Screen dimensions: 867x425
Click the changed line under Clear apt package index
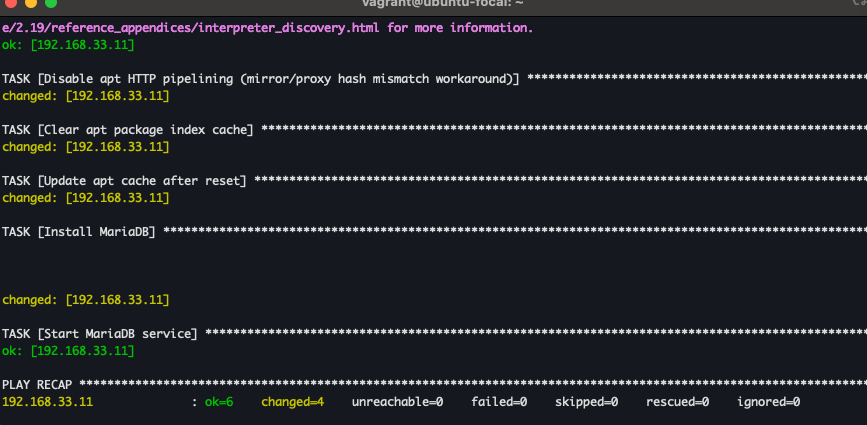tap(86, 147)
